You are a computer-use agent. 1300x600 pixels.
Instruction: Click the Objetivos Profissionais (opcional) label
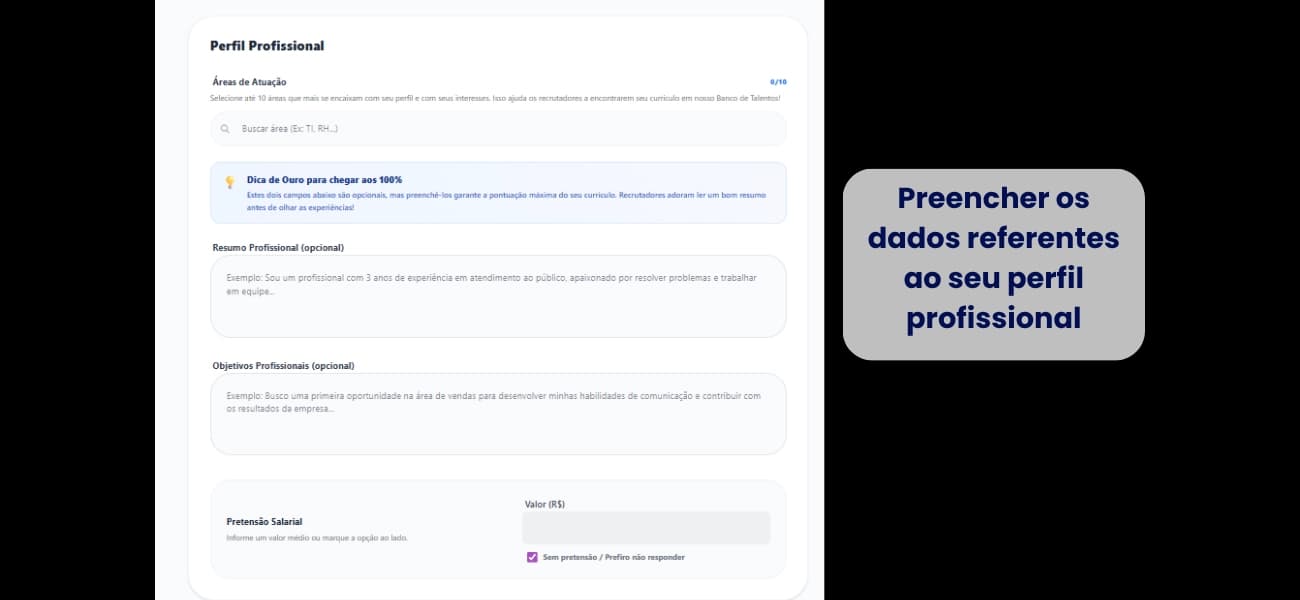[x=283, y=366]
